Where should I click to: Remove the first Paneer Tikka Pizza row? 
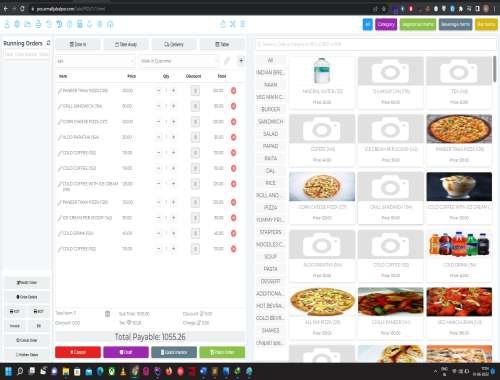coord(234,91)
